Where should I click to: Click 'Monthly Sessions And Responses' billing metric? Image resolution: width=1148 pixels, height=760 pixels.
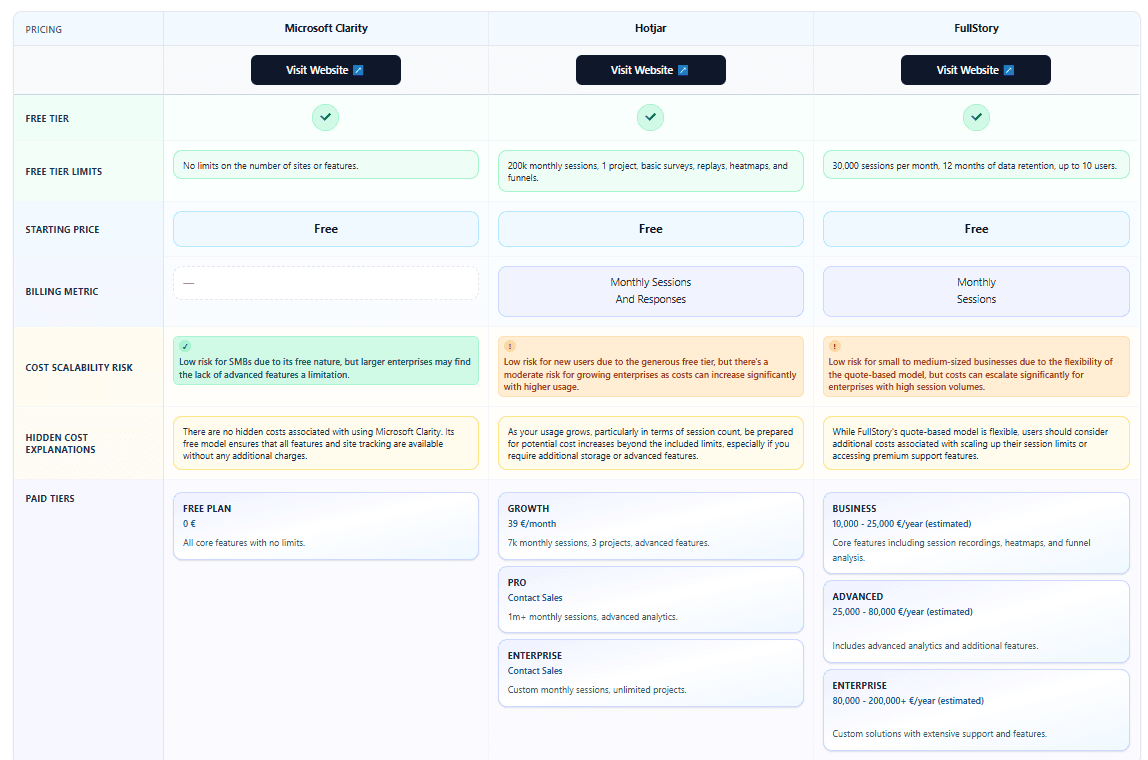coord(650,291)
